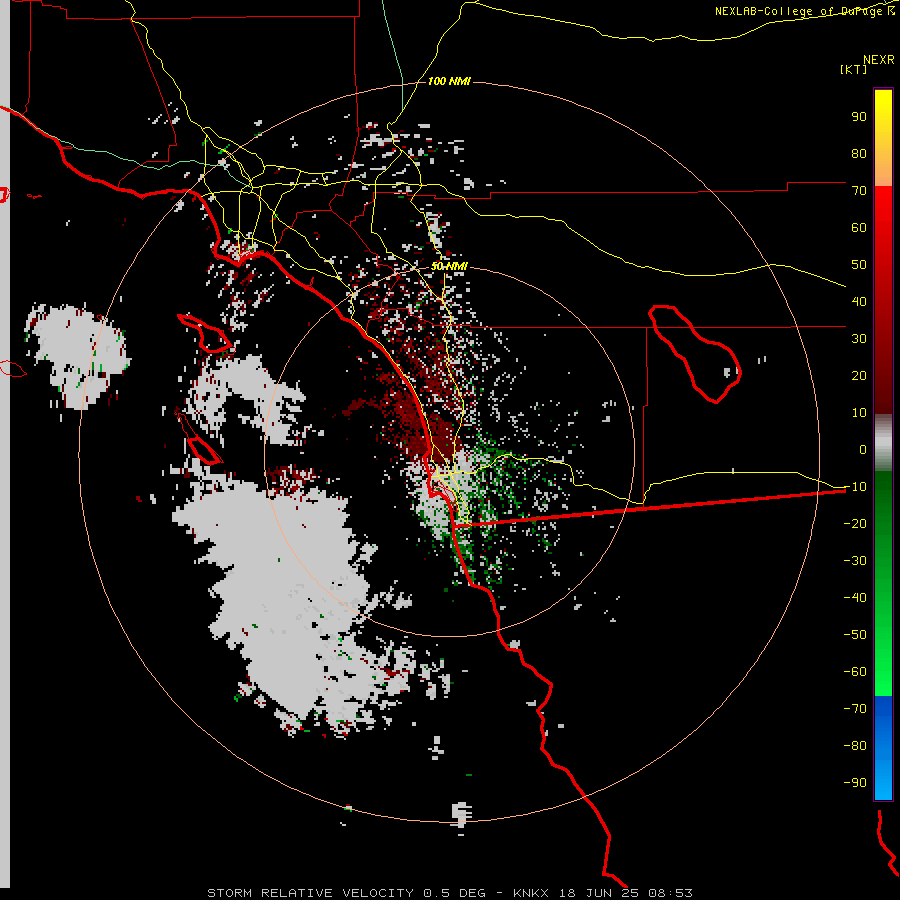Click the 70 value on velocity scale
The height and width of the screenshot is (900, 900).
[859, 191]
